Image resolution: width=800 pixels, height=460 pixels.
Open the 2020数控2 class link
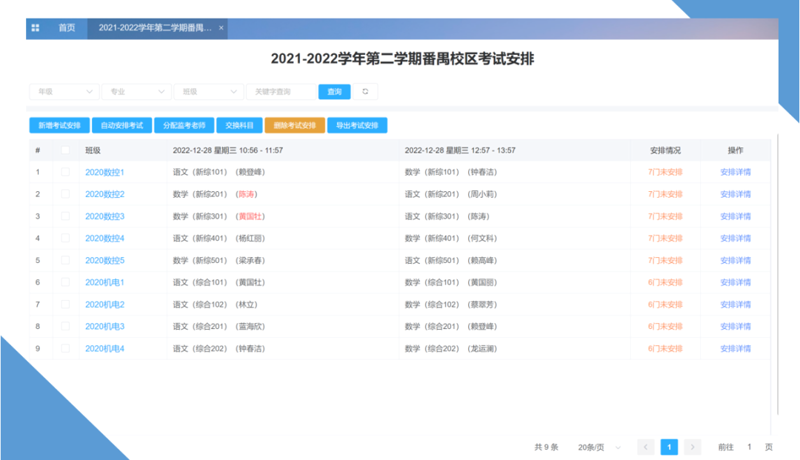pos(105,194)
